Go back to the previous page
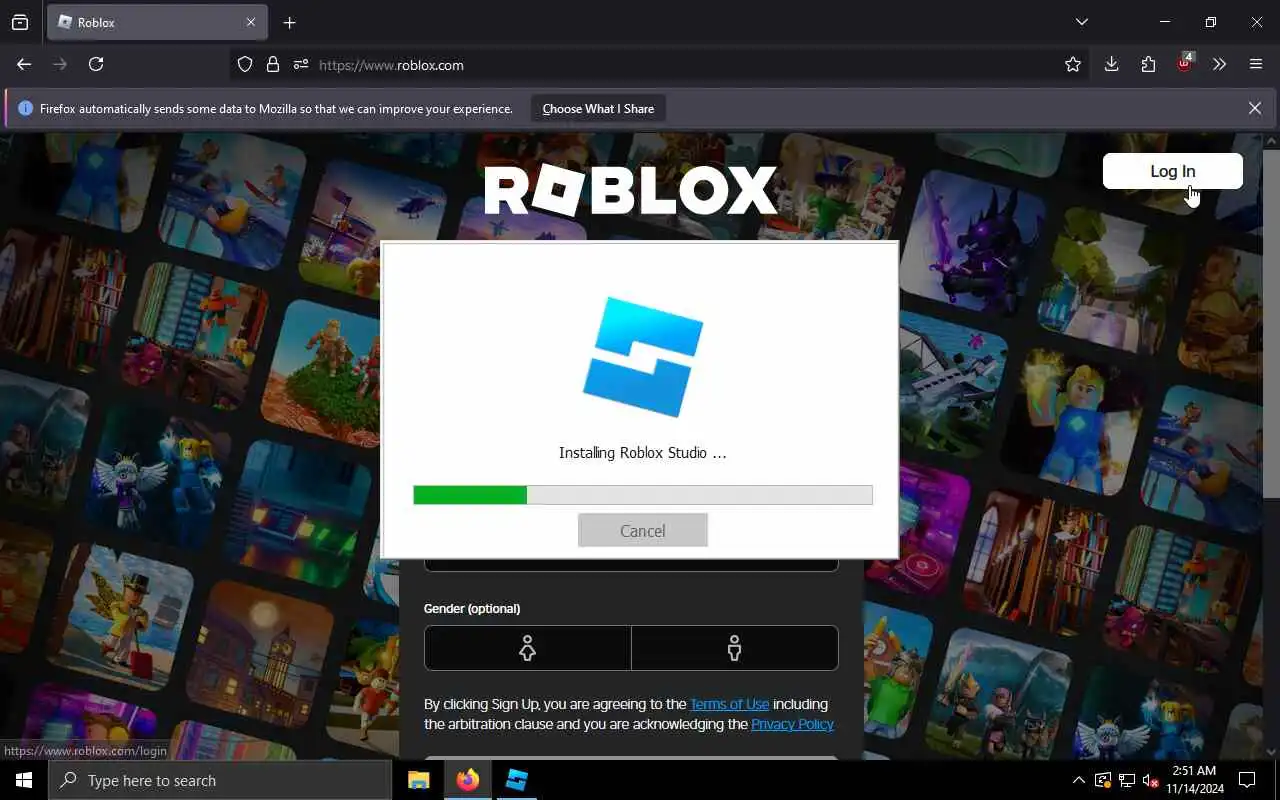Image resolution: width=1280 pixels, height=800 pixels. click(24, 64)
